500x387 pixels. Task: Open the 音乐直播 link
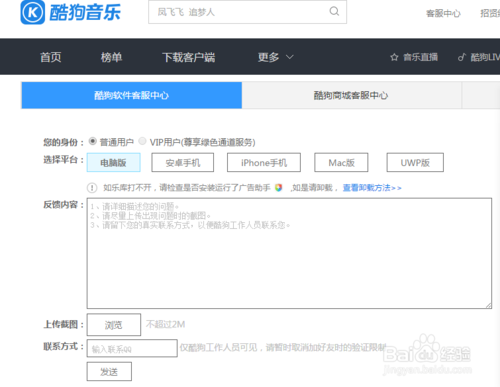[421, 57]
